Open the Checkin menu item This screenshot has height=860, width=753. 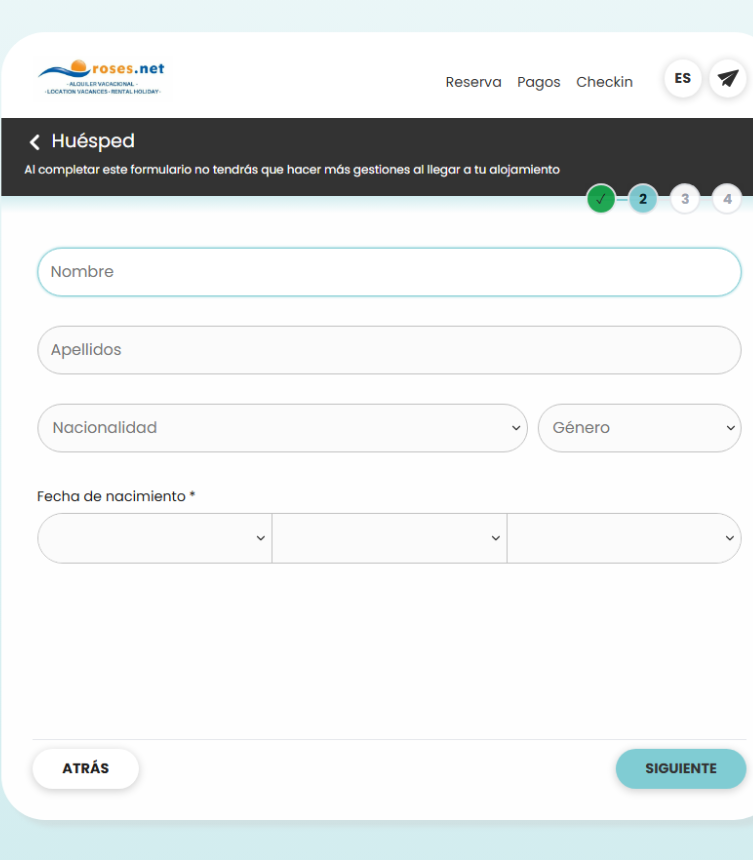tap(604, 82)
